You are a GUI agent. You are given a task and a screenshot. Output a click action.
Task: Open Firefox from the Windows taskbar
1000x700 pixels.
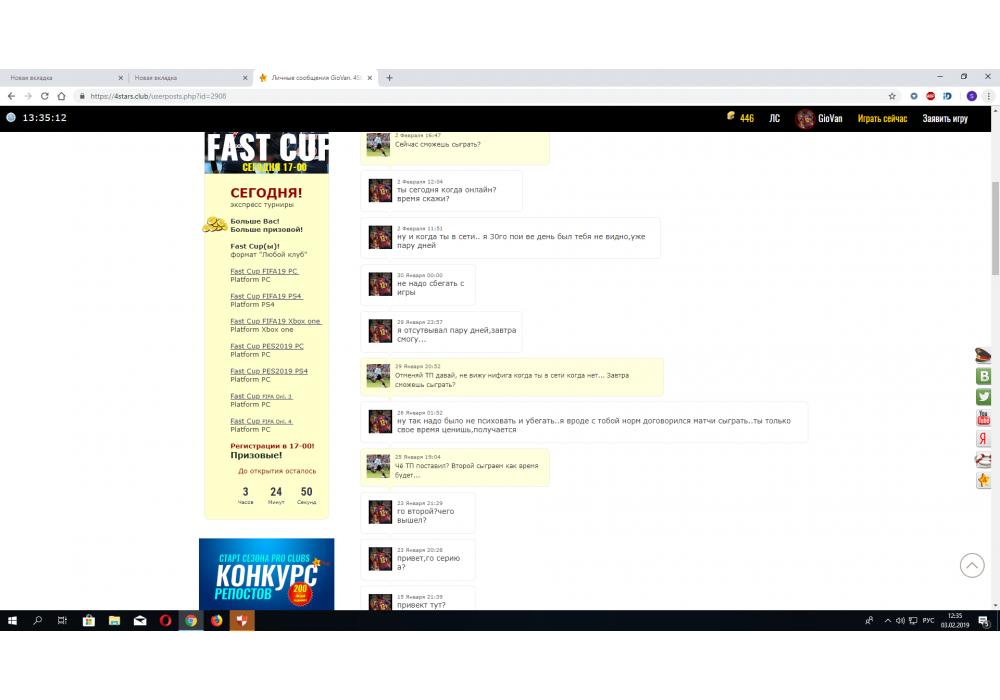pos(216,621)
